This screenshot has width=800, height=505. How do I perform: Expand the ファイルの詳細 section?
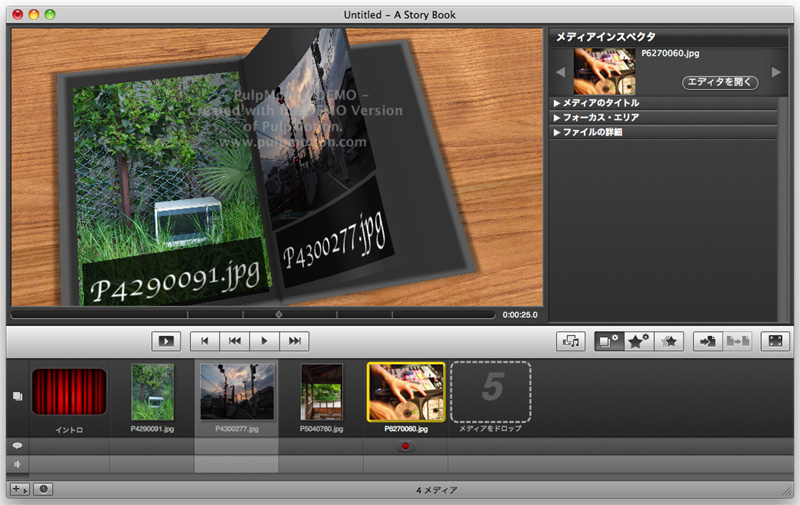click(663, 133)
